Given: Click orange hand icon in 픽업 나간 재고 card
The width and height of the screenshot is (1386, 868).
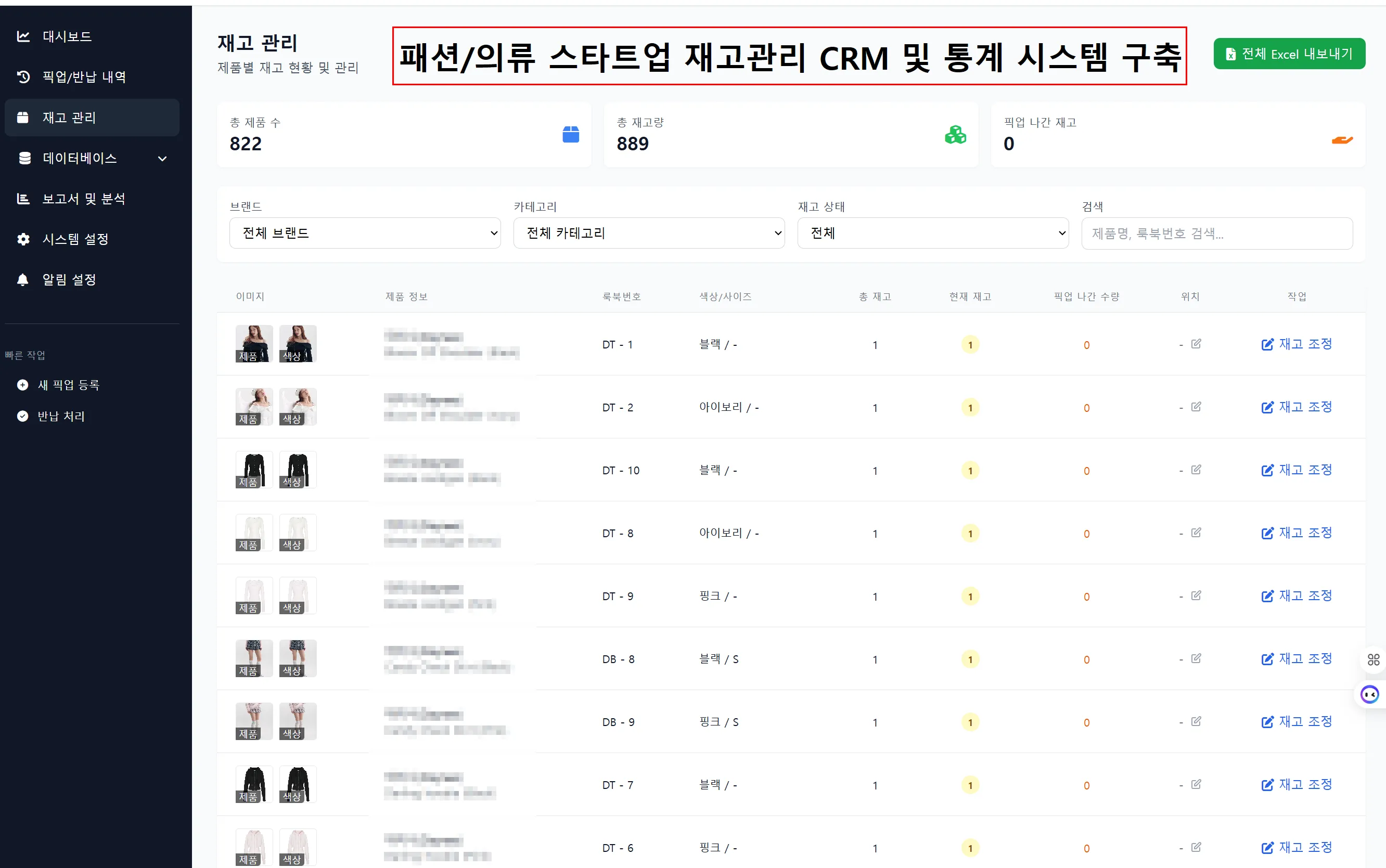Looking at the screenshot, I should click(1342, 139).
